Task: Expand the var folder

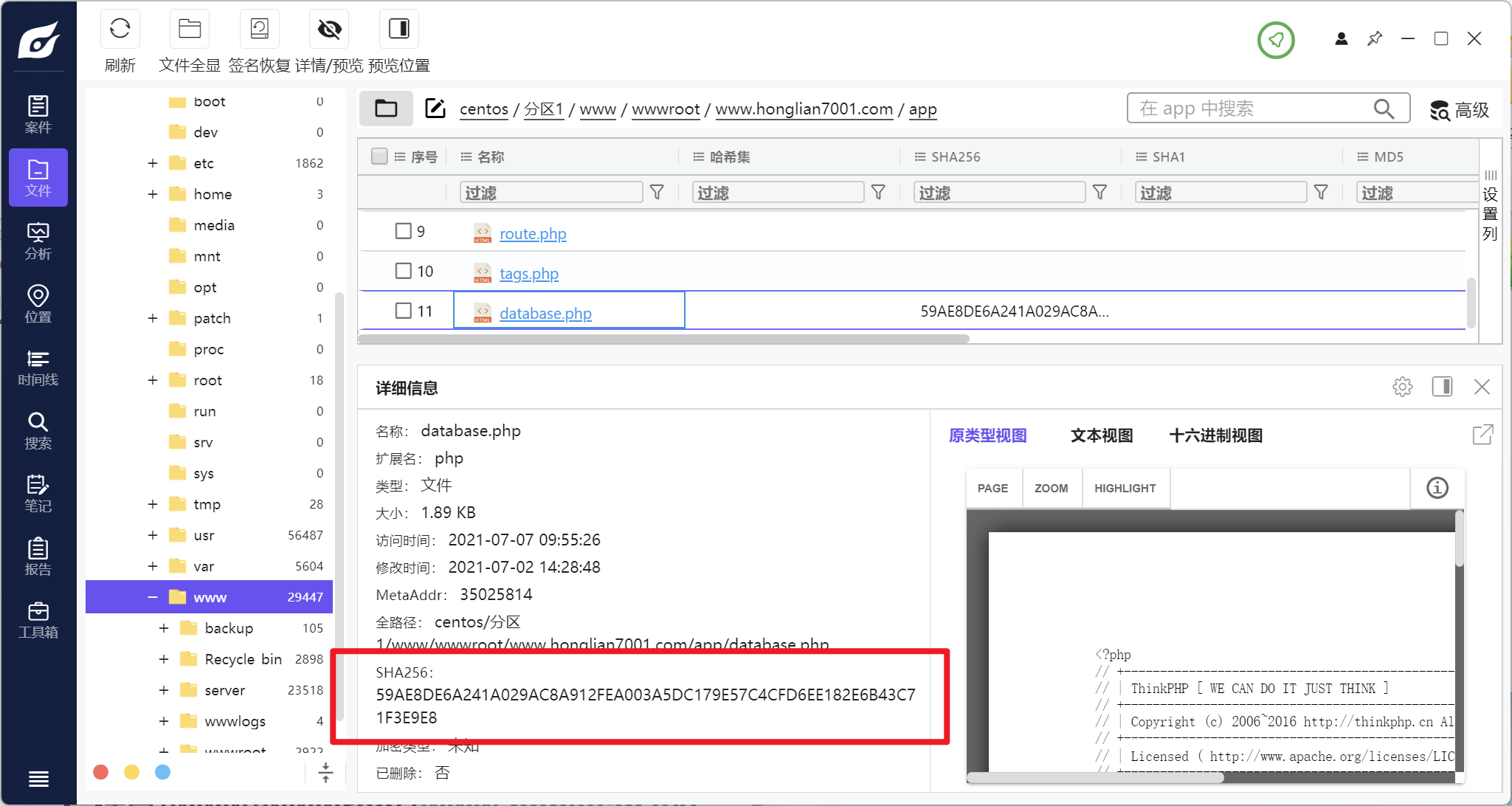Action: tap(153, 566)
